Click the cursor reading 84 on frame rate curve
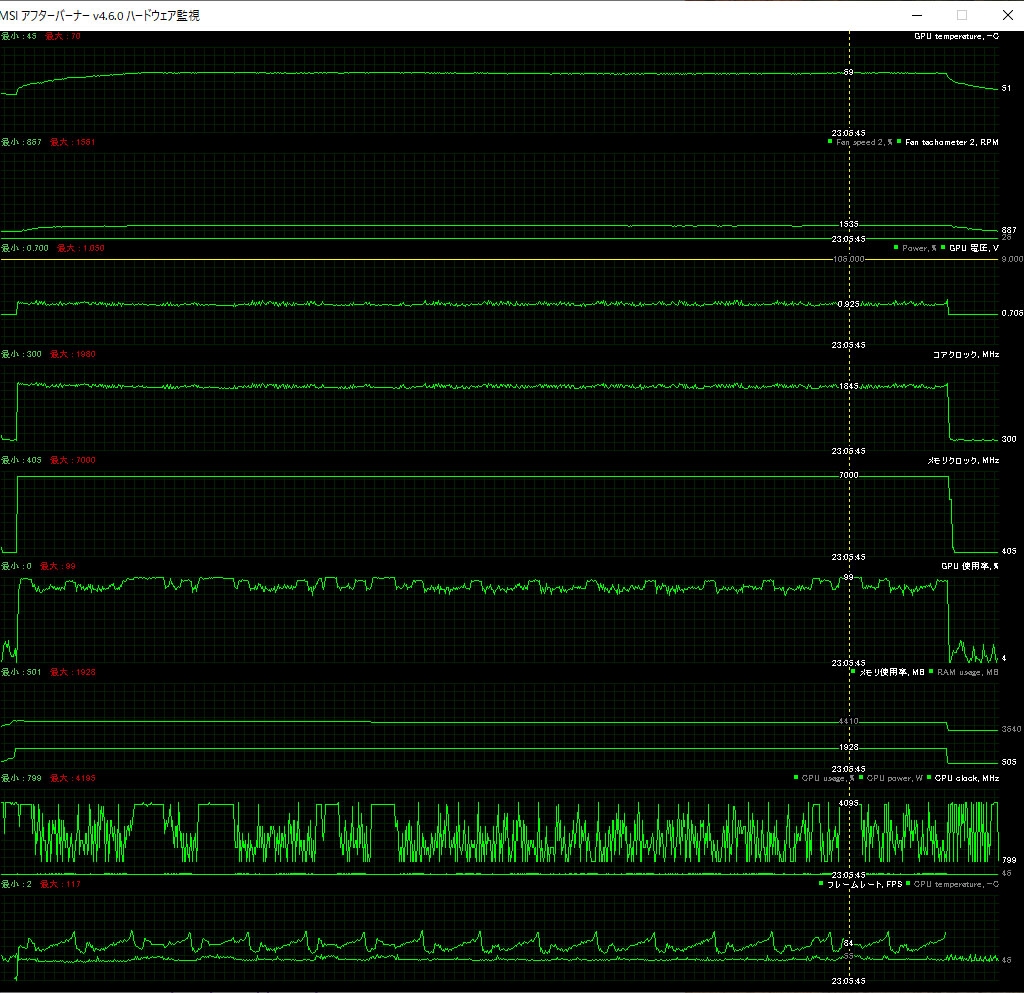 pyautogui.click(x=848, y=943)
